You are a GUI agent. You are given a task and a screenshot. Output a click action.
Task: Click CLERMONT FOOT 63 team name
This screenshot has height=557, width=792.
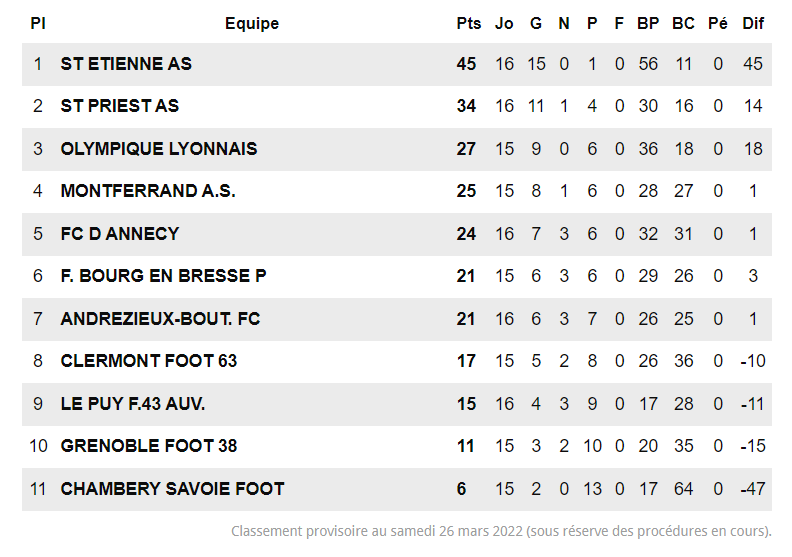click(149, 361)
